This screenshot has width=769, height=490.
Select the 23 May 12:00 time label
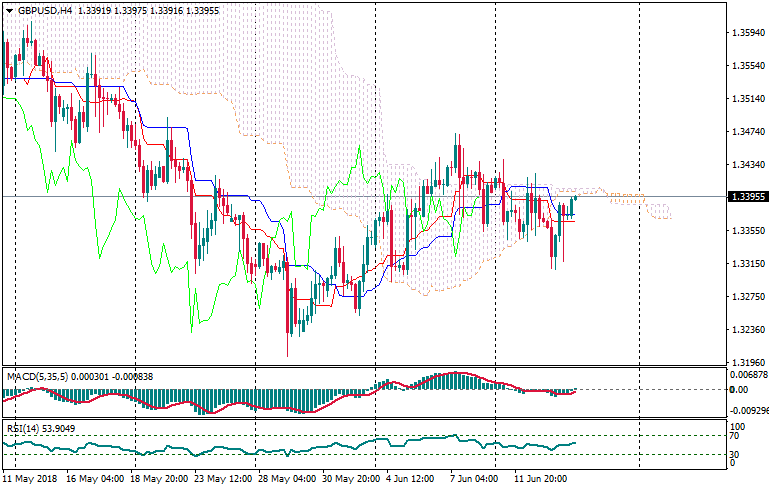[222, 479]
